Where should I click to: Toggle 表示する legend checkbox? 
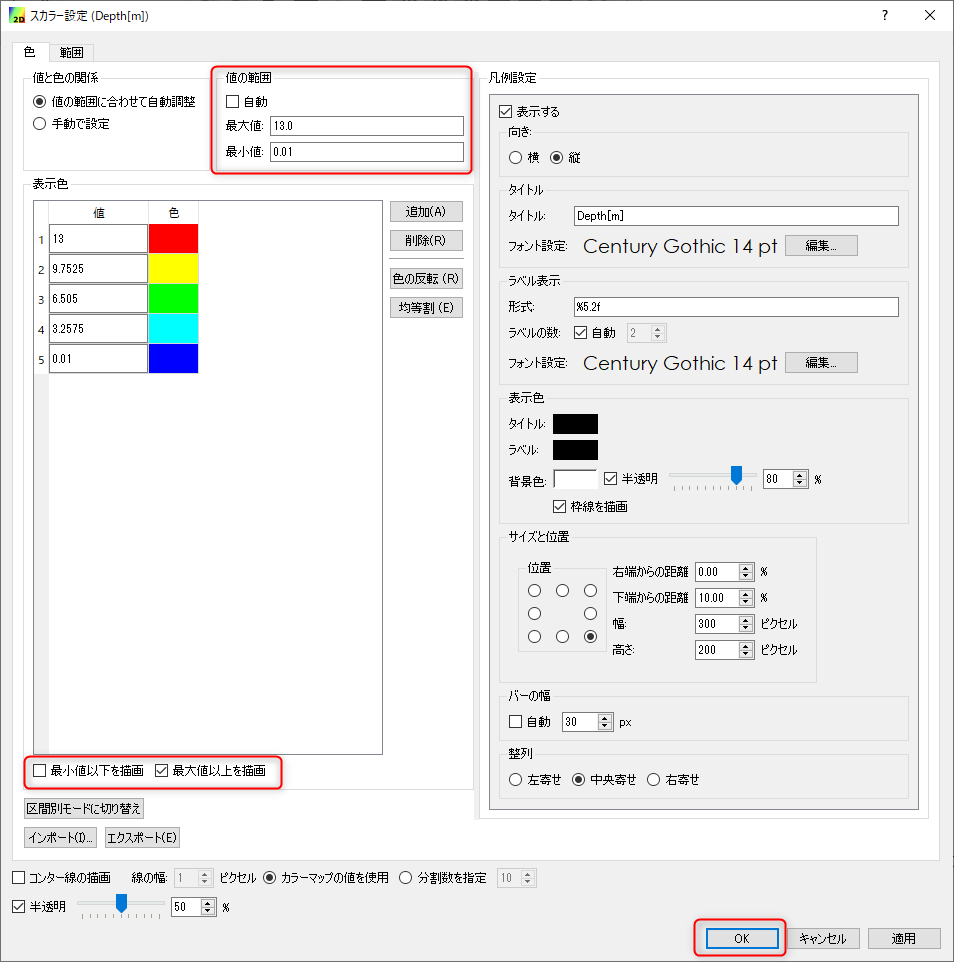pyautogui.click(x=506, y=112)
